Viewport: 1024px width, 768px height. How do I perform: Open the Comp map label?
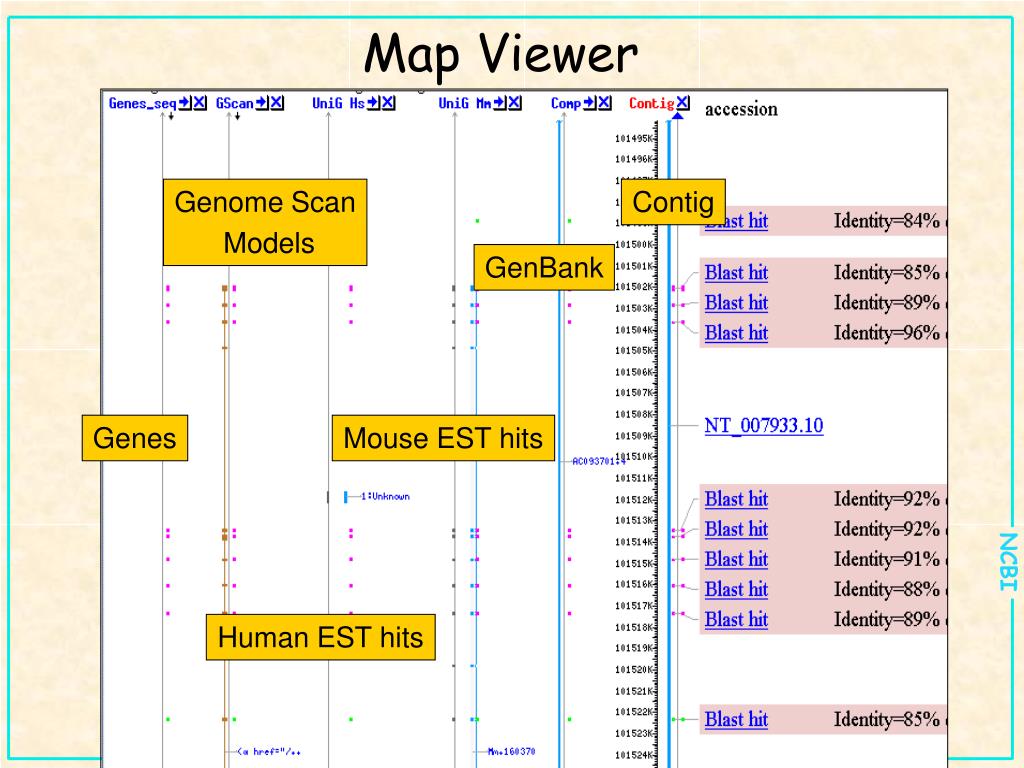coord(566,103)
